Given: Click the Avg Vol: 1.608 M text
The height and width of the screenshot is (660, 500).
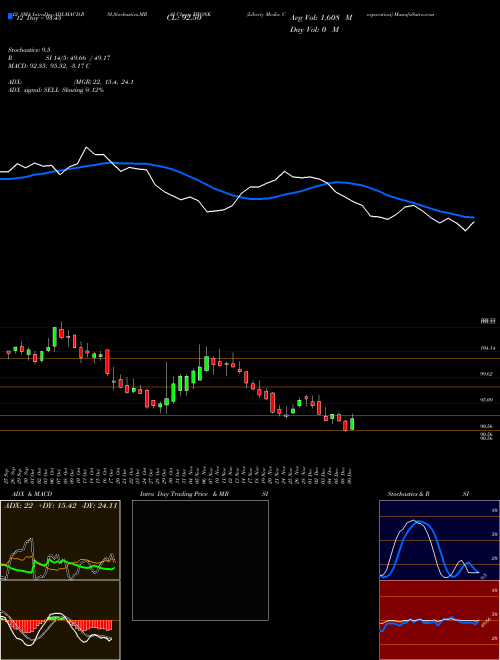Looking at the screenshot, I should click(321, 18).
